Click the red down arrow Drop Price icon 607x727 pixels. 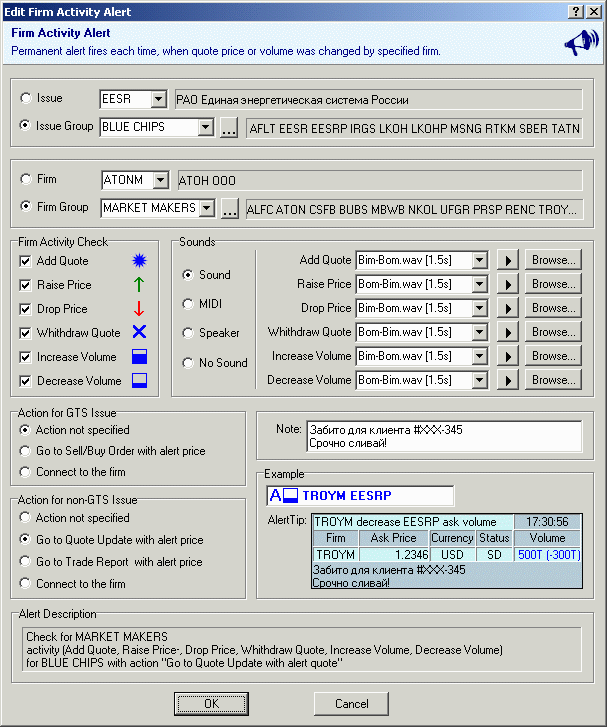pos(140,309)
